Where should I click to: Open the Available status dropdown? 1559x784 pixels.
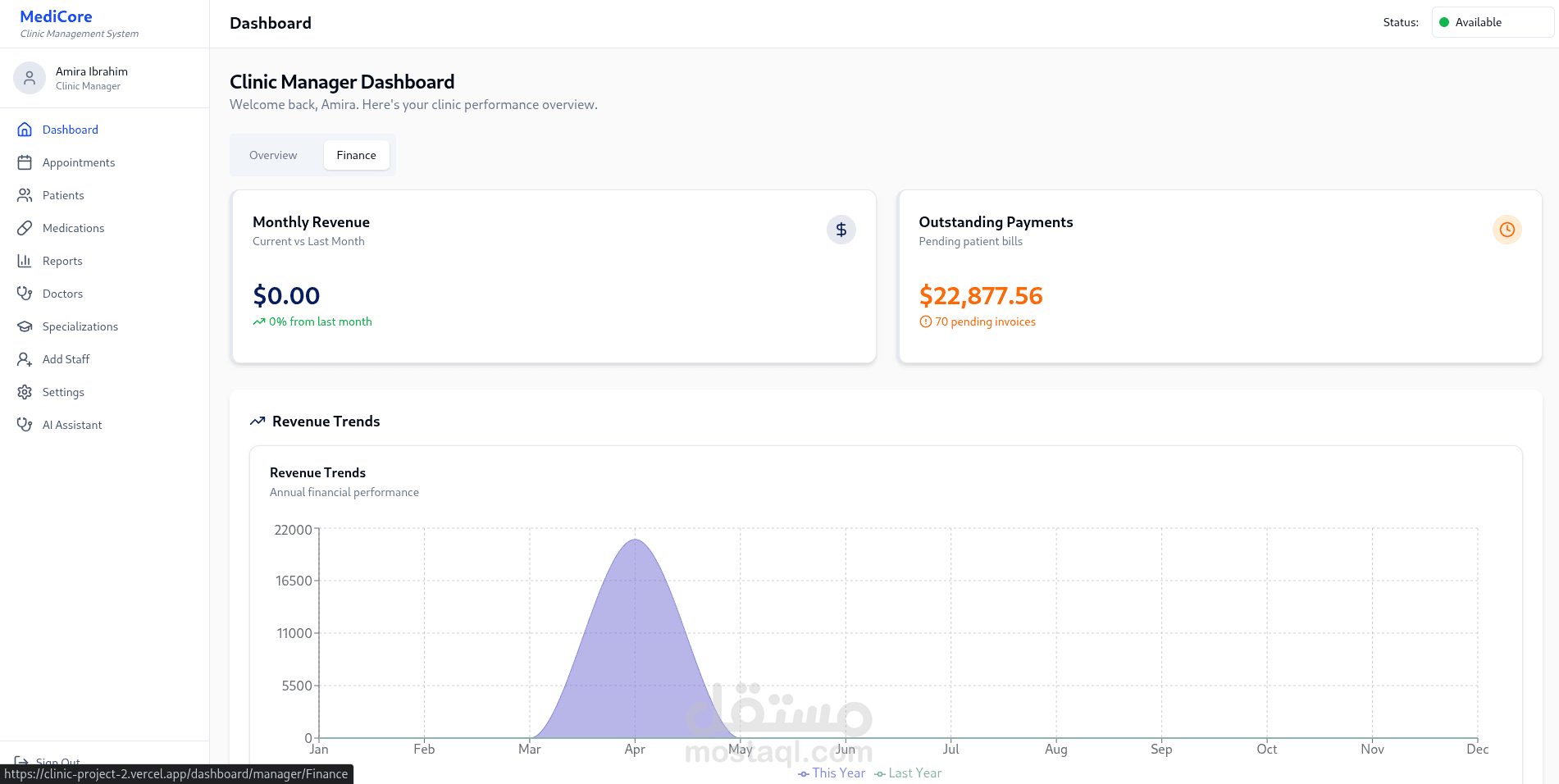click(x=1492, y=22)
